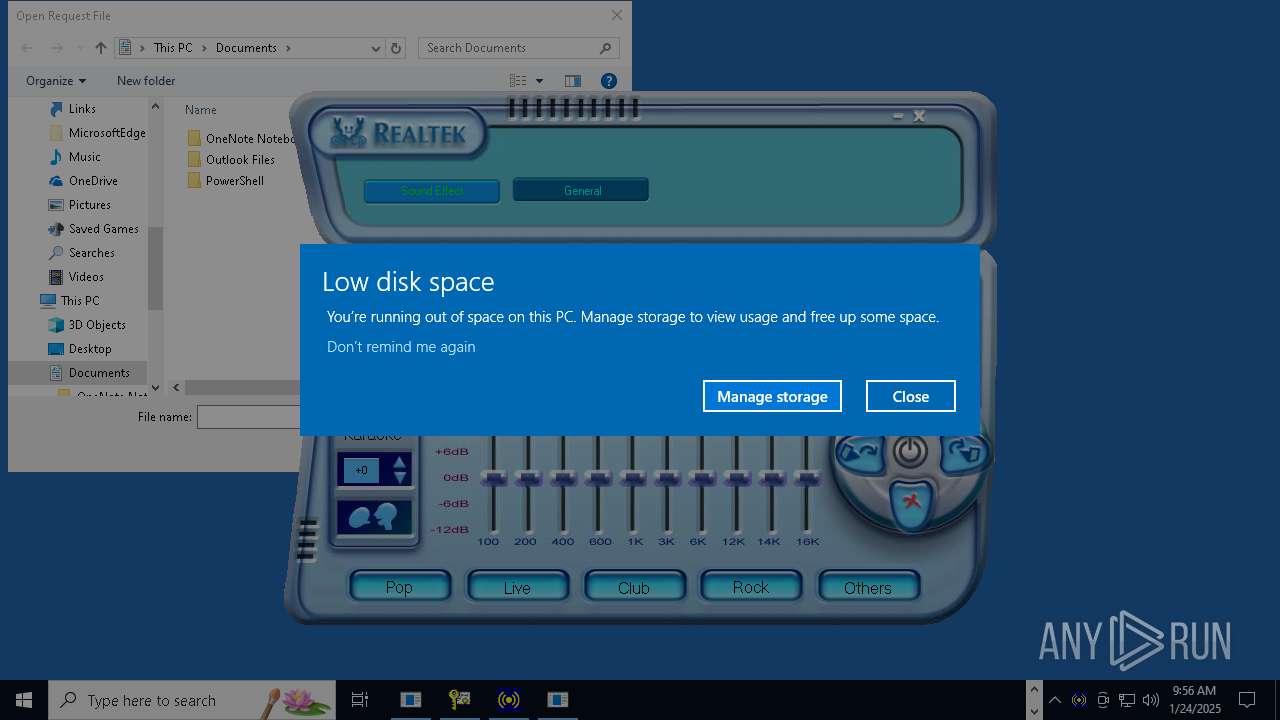This screenshot has height=720, width=1280.
Task: Toggle the equalizer power button
Action: (909, 452)
